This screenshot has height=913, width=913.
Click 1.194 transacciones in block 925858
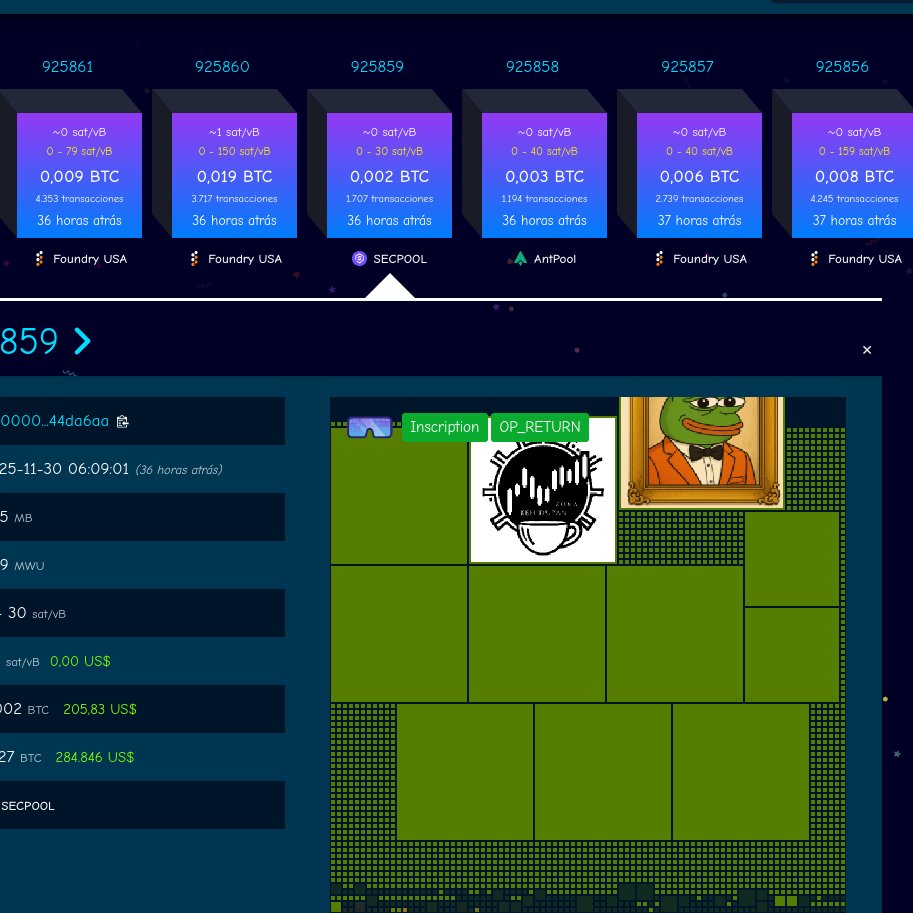[x=544, y=199]
